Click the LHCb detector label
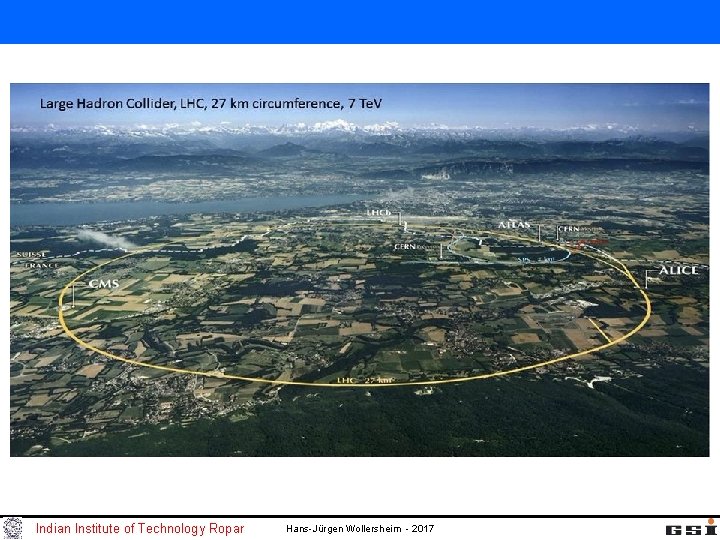Viewport: 720px width, 540px height. pos(379,213)
